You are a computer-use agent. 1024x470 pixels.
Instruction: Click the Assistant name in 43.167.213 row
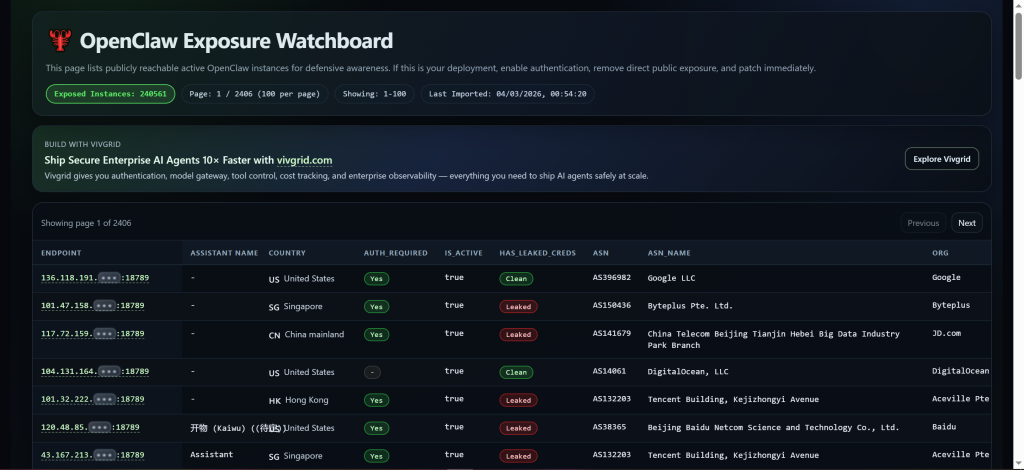[212, 454]
